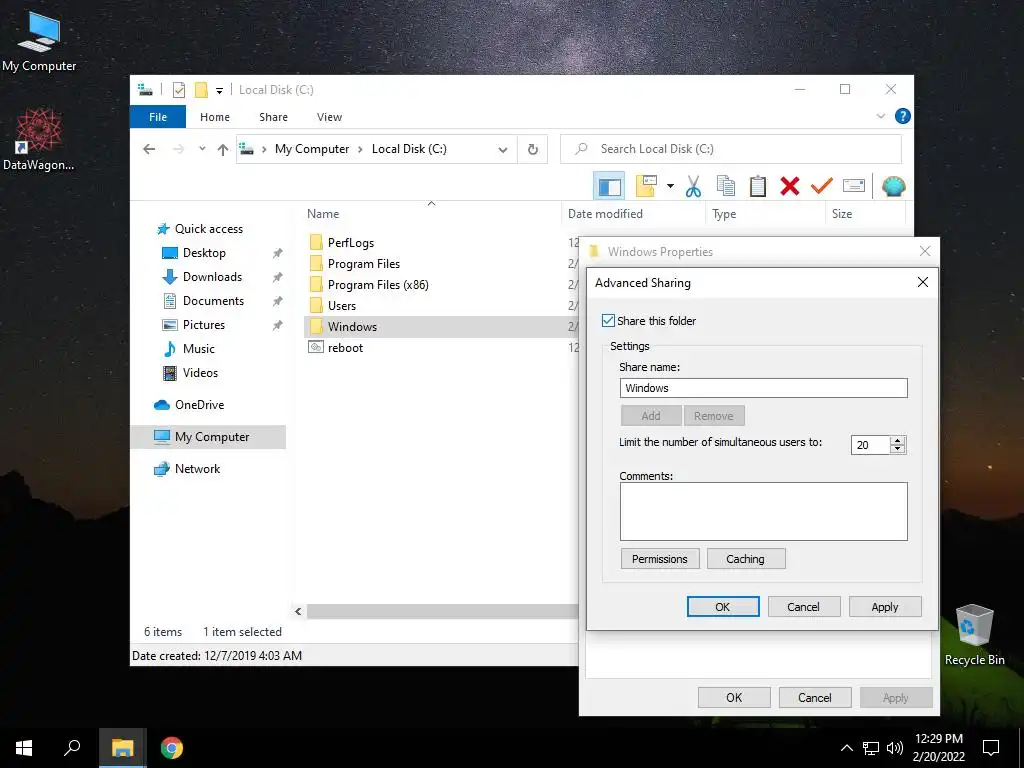Go back with the left arrow
Screen dimensions: 1024x768
(x=149, y=149)
